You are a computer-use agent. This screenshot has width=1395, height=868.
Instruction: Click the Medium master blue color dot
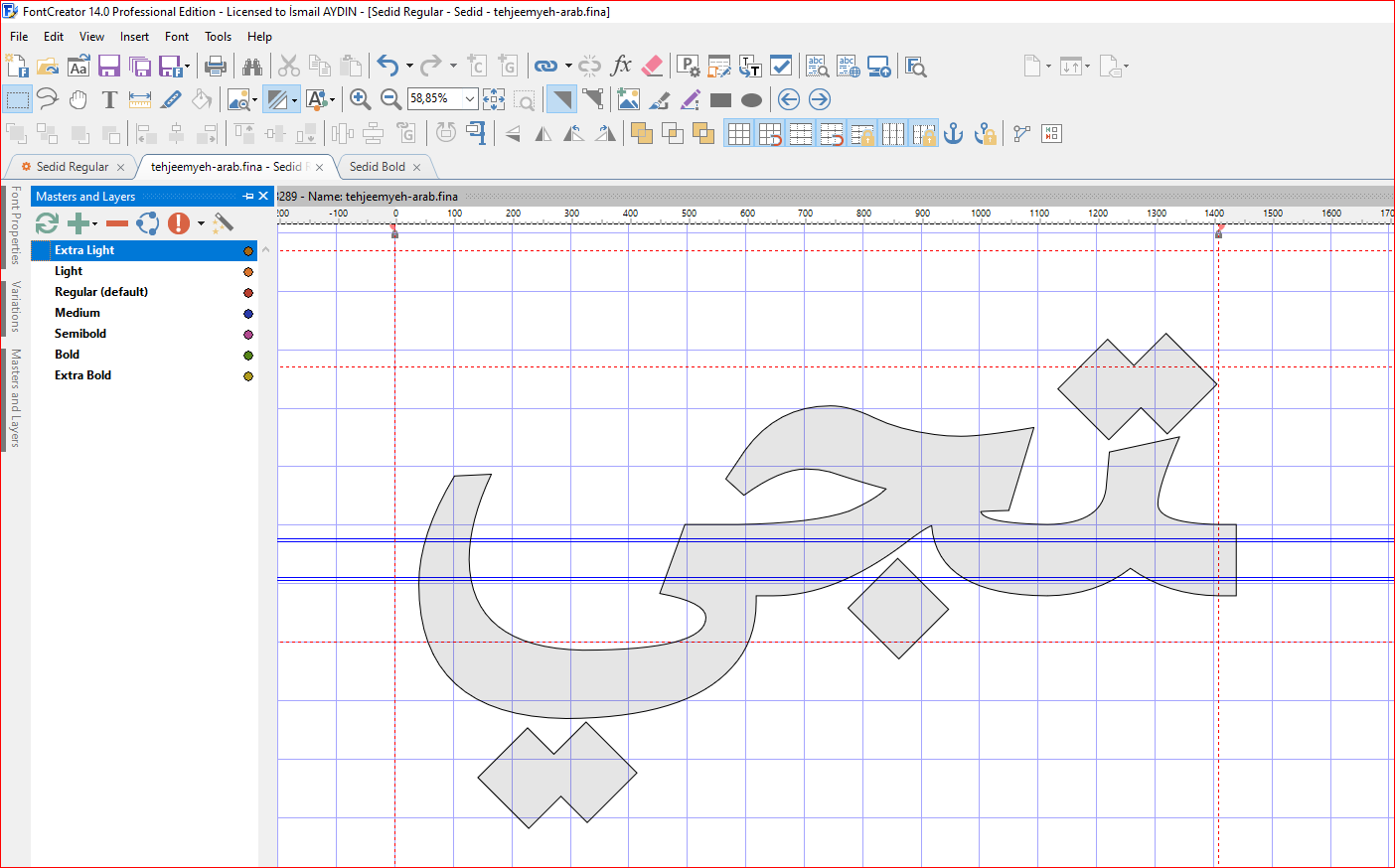248,314
